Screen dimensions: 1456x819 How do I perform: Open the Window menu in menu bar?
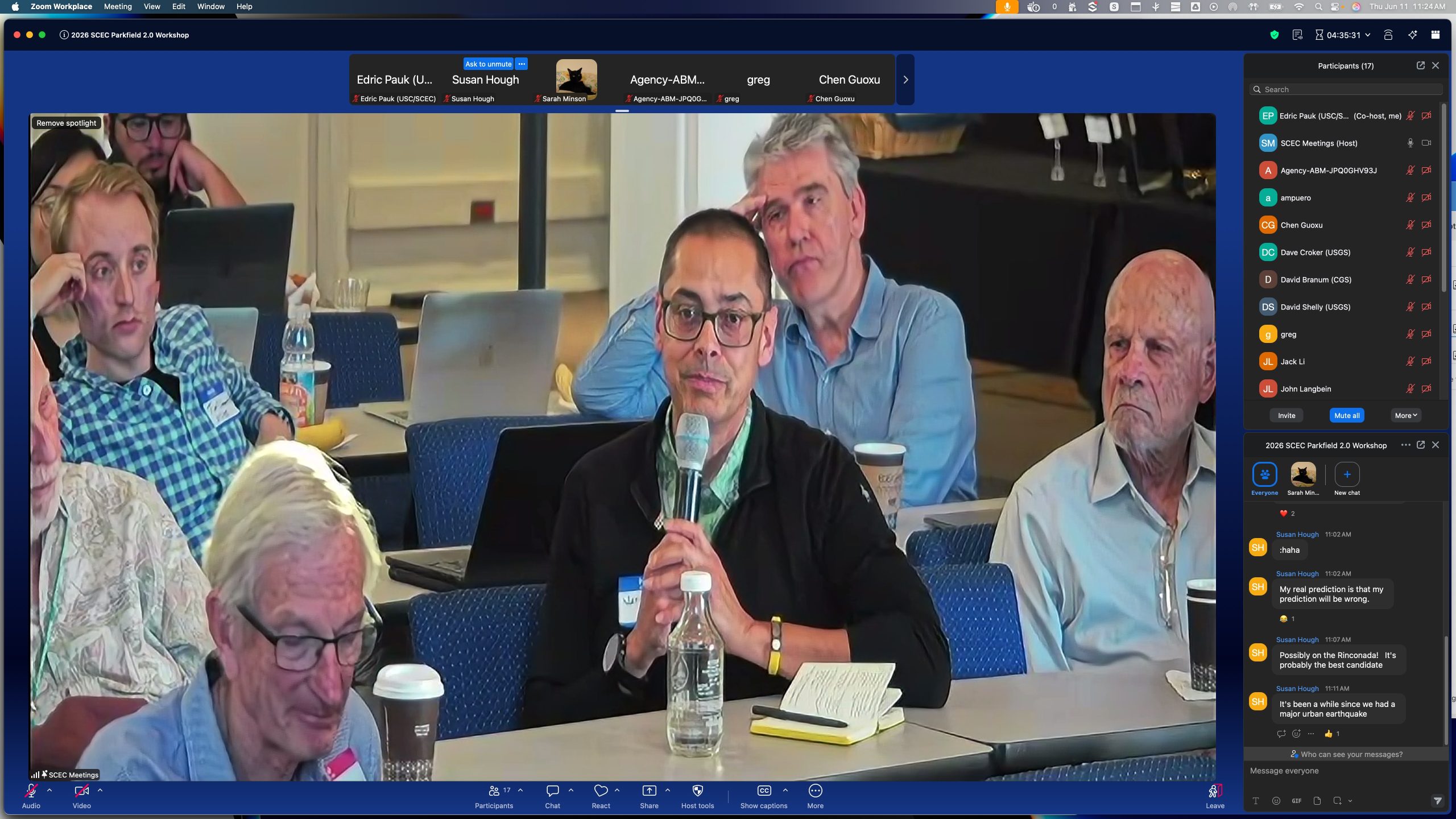210,7
